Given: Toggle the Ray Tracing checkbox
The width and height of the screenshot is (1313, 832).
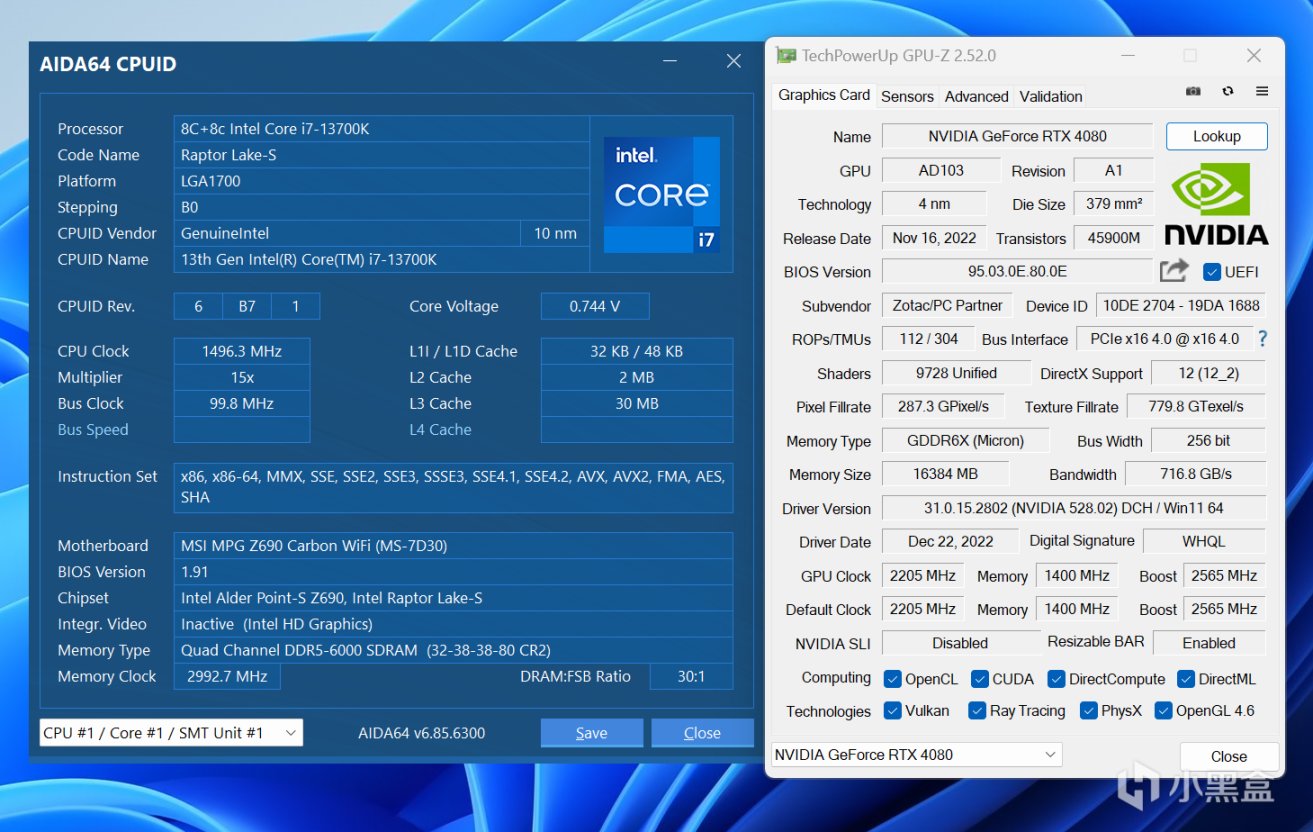Looking at the screenshot, I should (977, 711).
